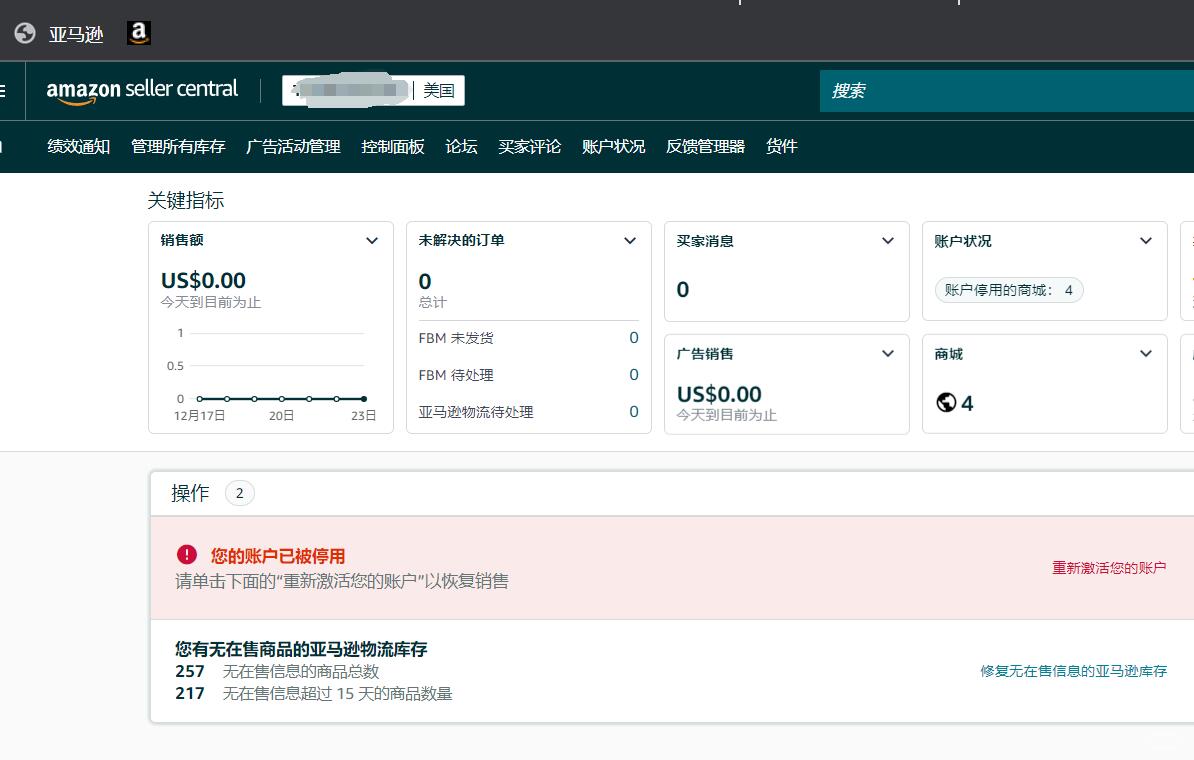Viewport: 1194px width, 760px height.
Task: Expand the 商城 card chevron
Action: click(x=1146, y=353)
